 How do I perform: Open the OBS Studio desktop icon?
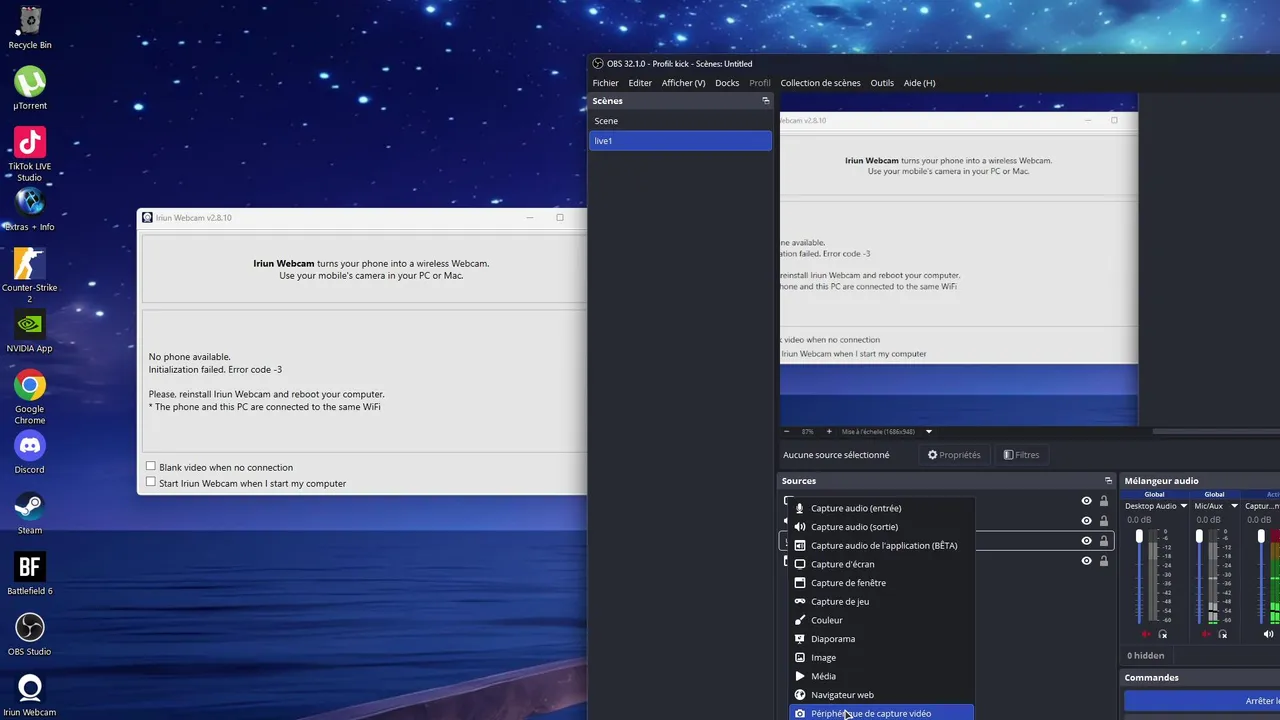coord(30,634)
